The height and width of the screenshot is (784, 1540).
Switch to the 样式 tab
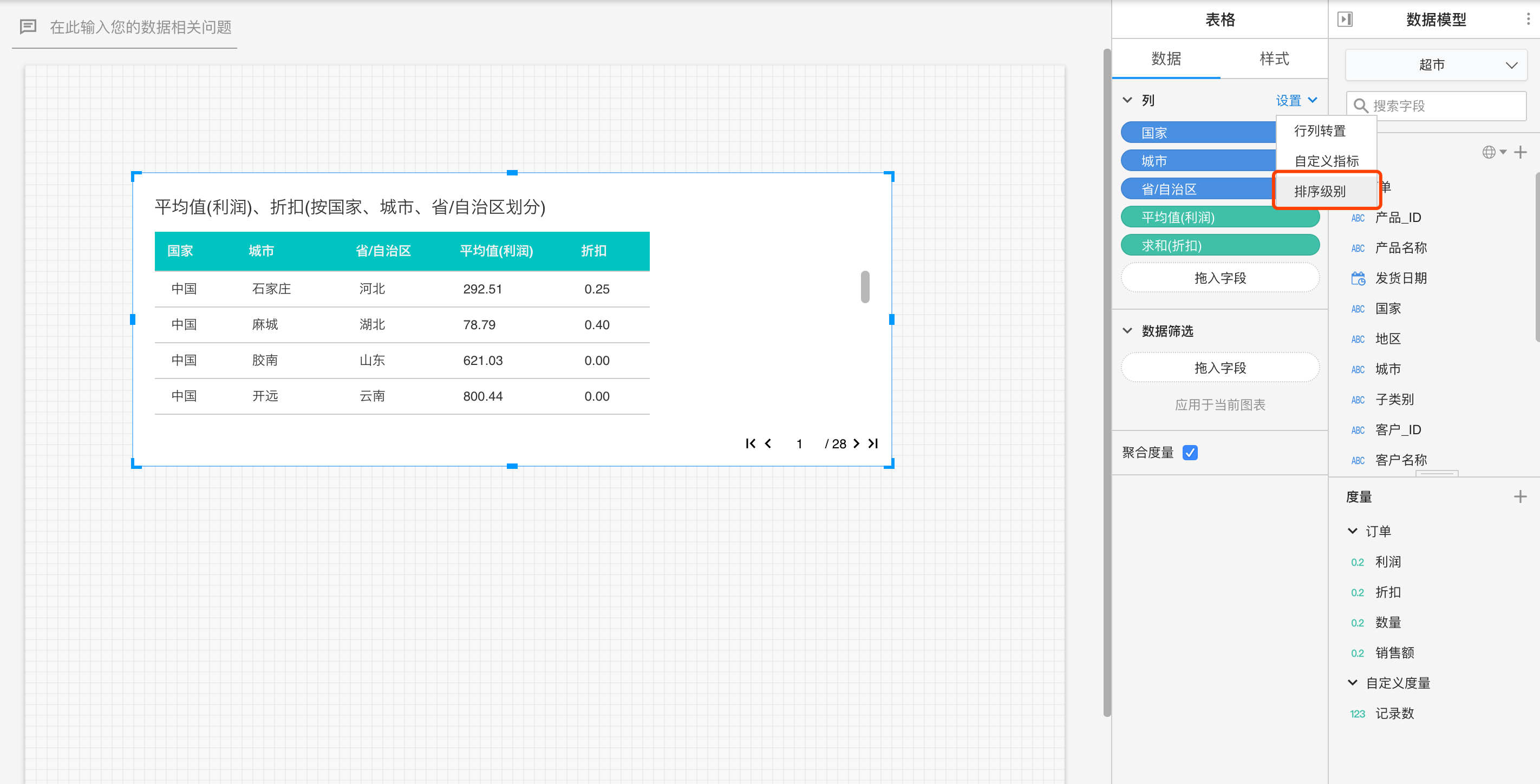point(1274,58)
